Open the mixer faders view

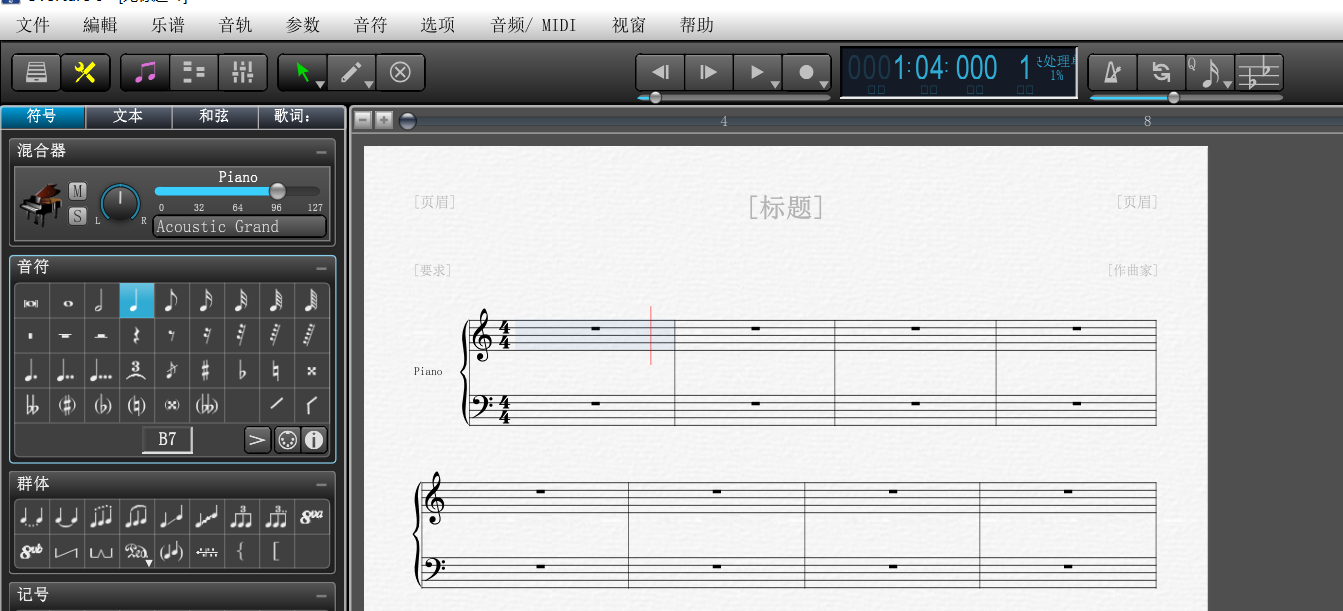coord(242,72)
